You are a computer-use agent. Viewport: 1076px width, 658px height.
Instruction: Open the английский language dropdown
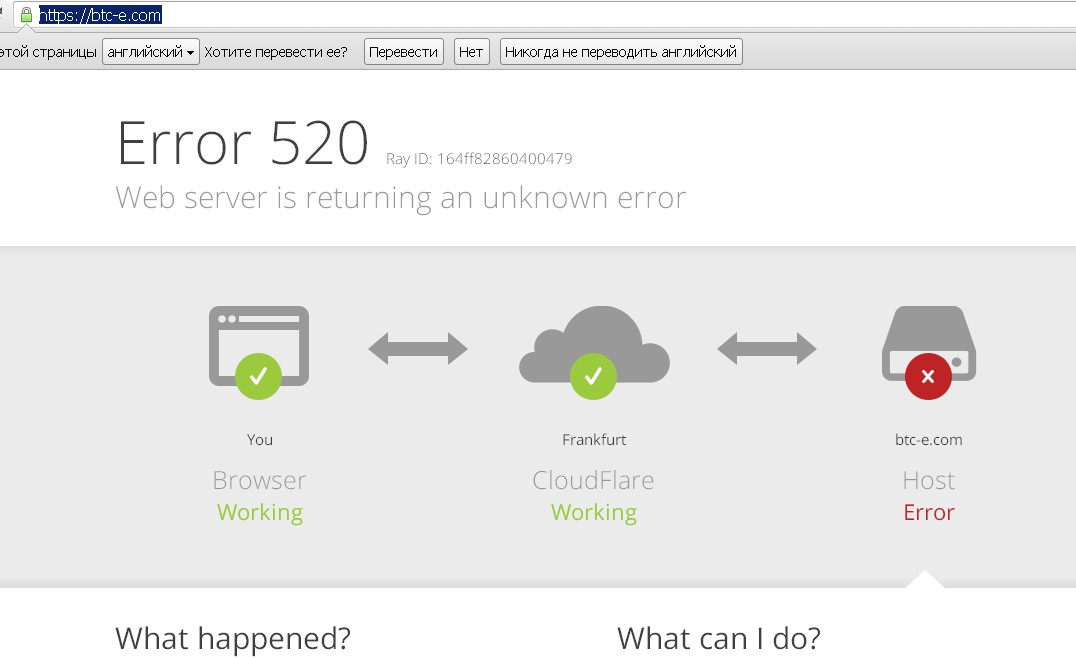click(151, 52)
